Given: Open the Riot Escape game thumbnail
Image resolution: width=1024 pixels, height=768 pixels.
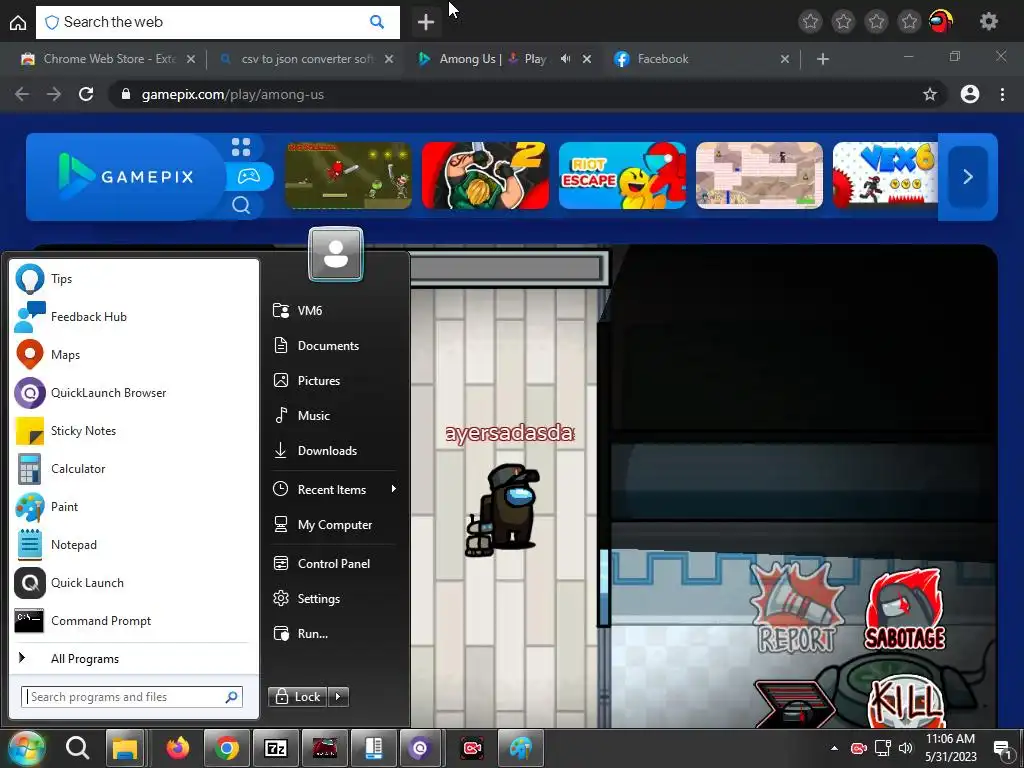Looking at the screenshot, I should tap(622, 176).
